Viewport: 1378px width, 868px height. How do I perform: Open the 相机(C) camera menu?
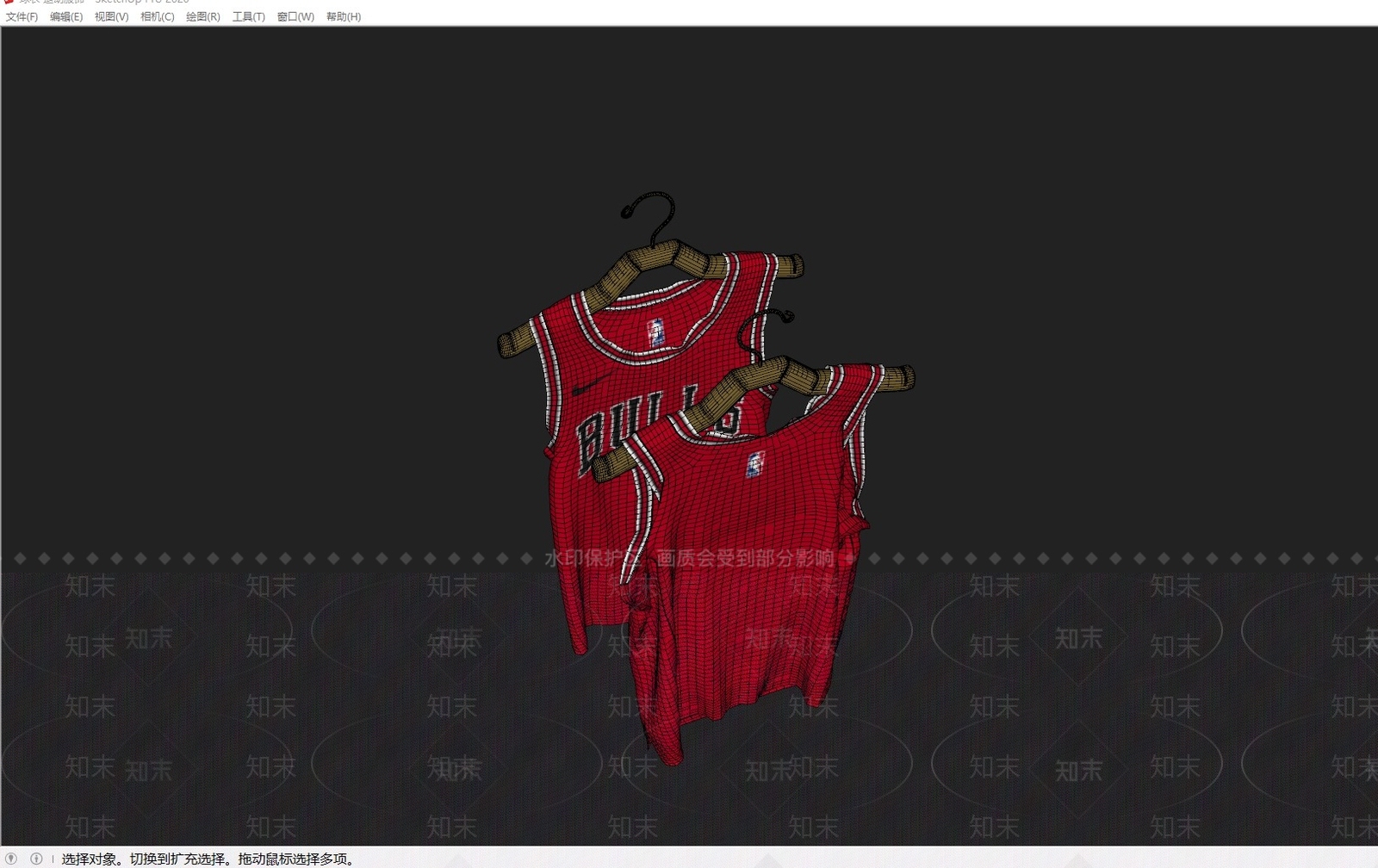click(x=157, y=16)
